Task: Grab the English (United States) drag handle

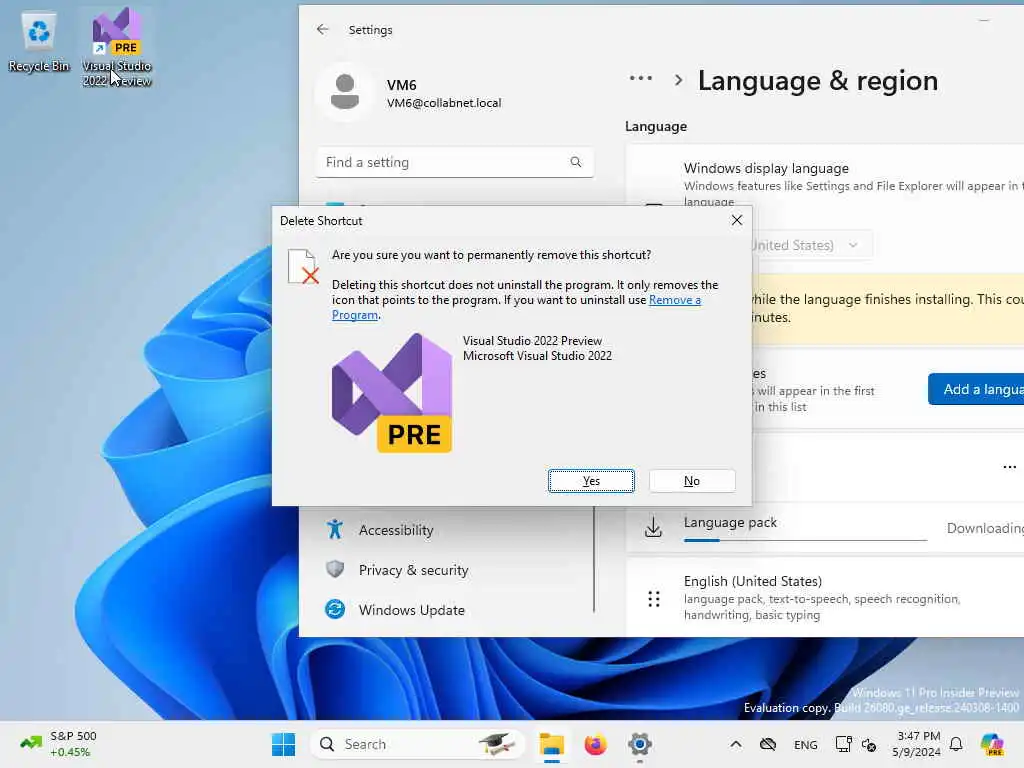Action: click(654, 599)
